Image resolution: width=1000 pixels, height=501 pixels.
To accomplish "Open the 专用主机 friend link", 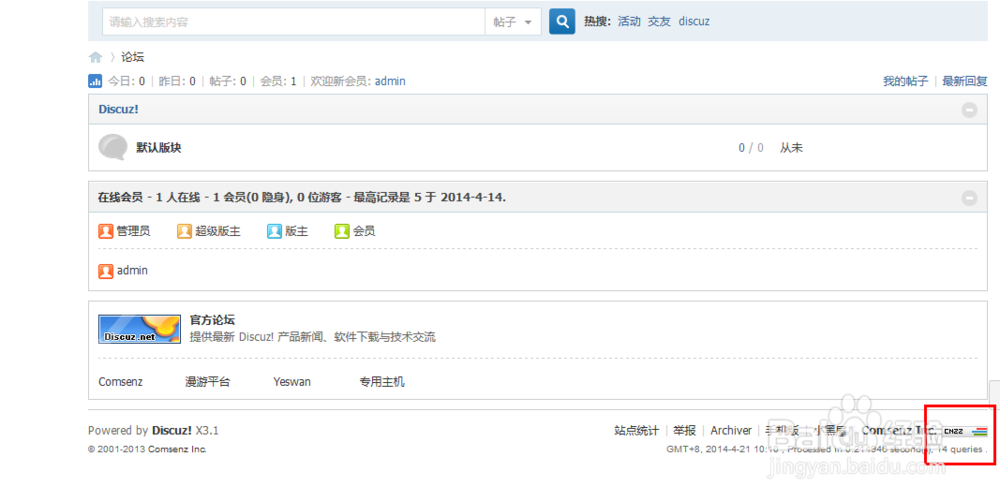I will (382, 382).
